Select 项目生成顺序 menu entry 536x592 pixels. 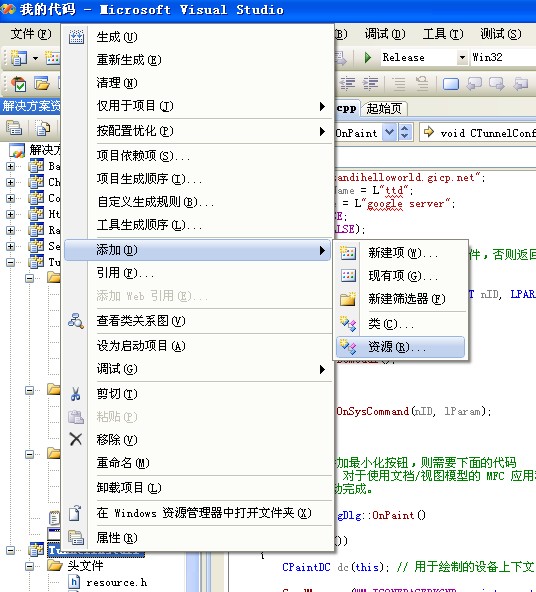198,179
